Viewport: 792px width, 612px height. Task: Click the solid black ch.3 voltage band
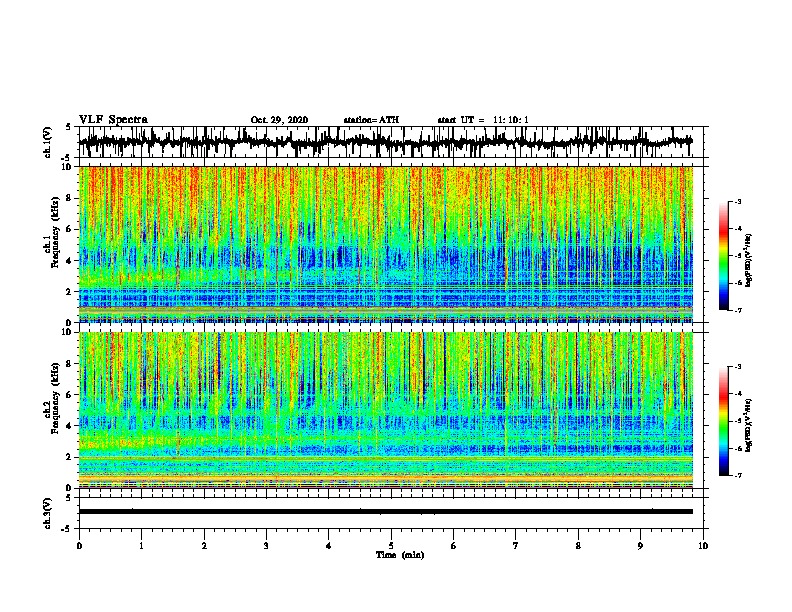(386, 512)
